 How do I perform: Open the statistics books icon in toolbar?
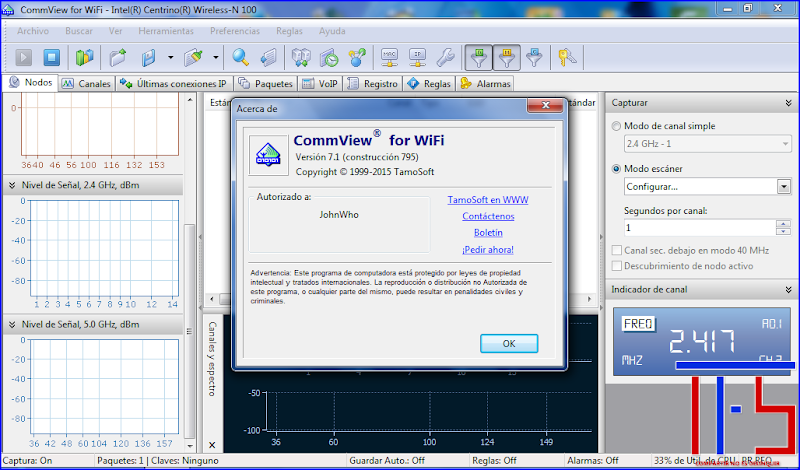coord(84,57)
